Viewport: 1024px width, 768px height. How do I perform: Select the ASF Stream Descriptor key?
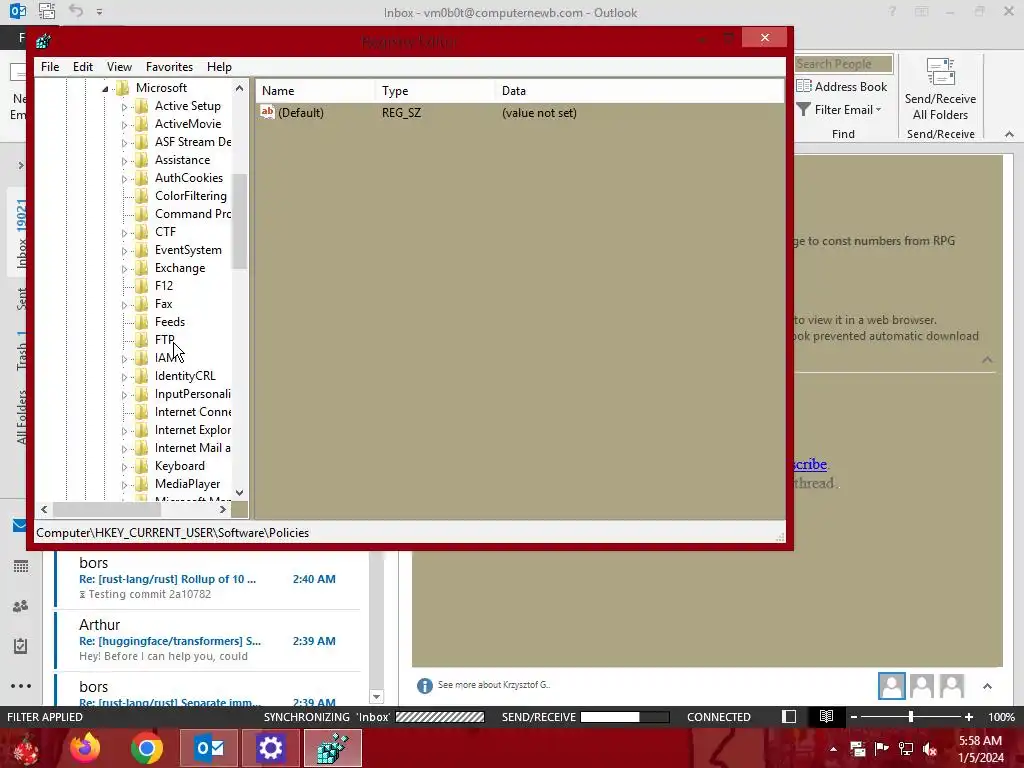pyautogui.click(x=193, y=142)
